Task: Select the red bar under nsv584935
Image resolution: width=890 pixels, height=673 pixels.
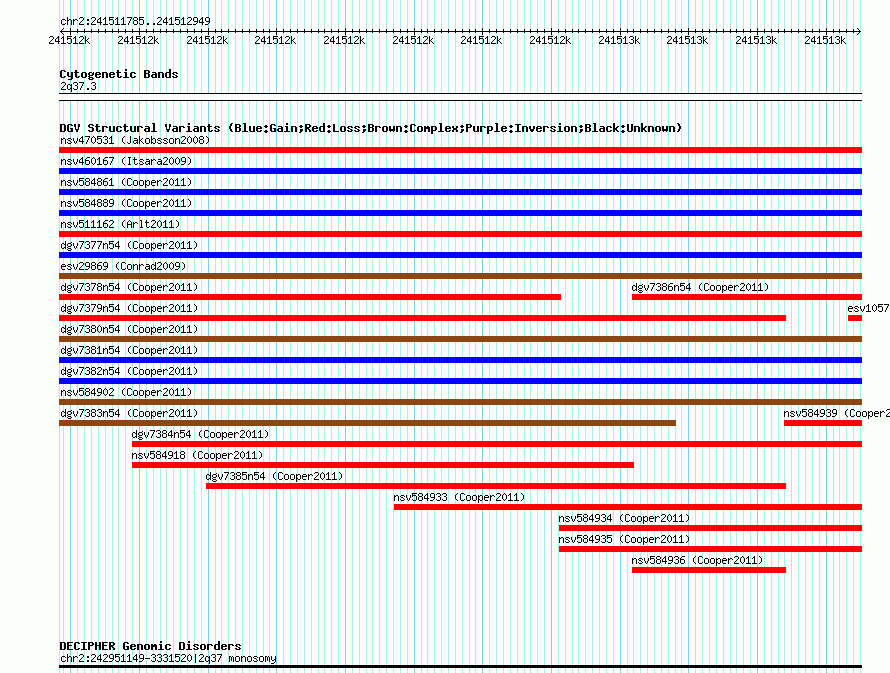Action: pos(711,549)
